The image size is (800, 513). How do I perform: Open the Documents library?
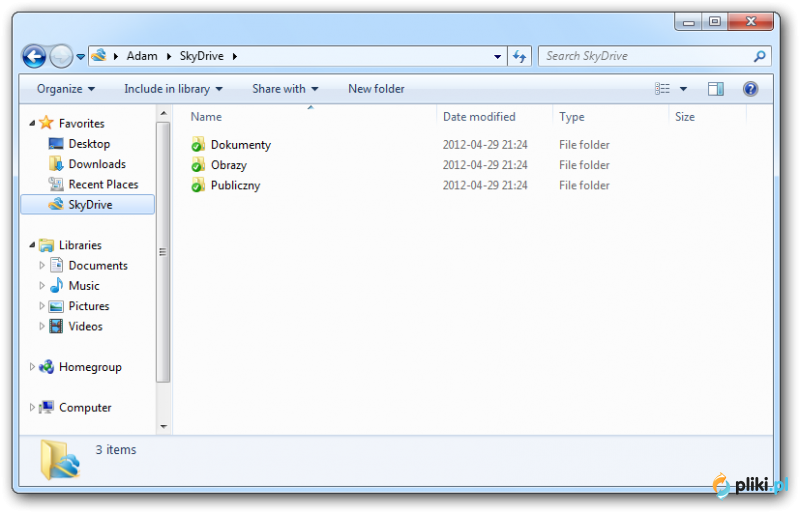(98, 266)
